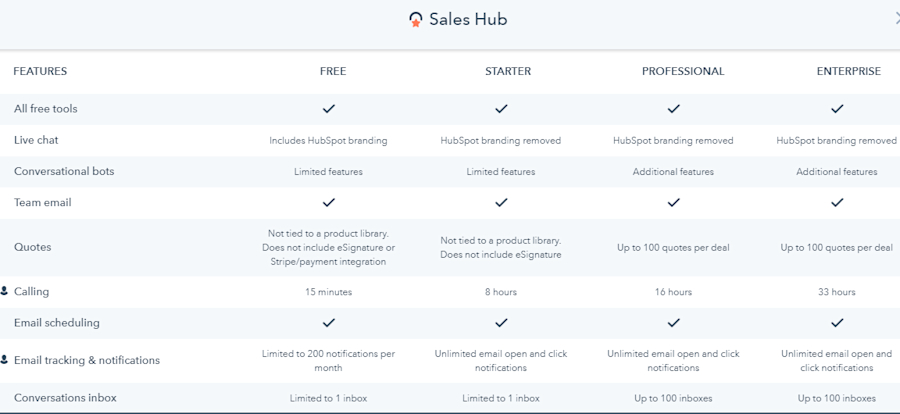The width and height of the screenshot is (900, 414).
Task: Click Starter's 'Limited features' bots cell
Action: coord(501,172)
